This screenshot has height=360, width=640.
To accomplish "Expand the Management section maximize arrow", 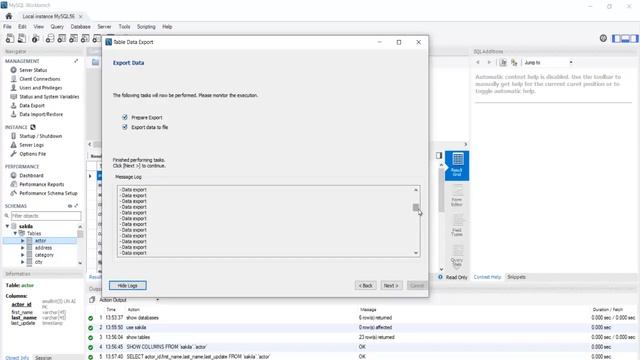I will [x=76, y=61].
